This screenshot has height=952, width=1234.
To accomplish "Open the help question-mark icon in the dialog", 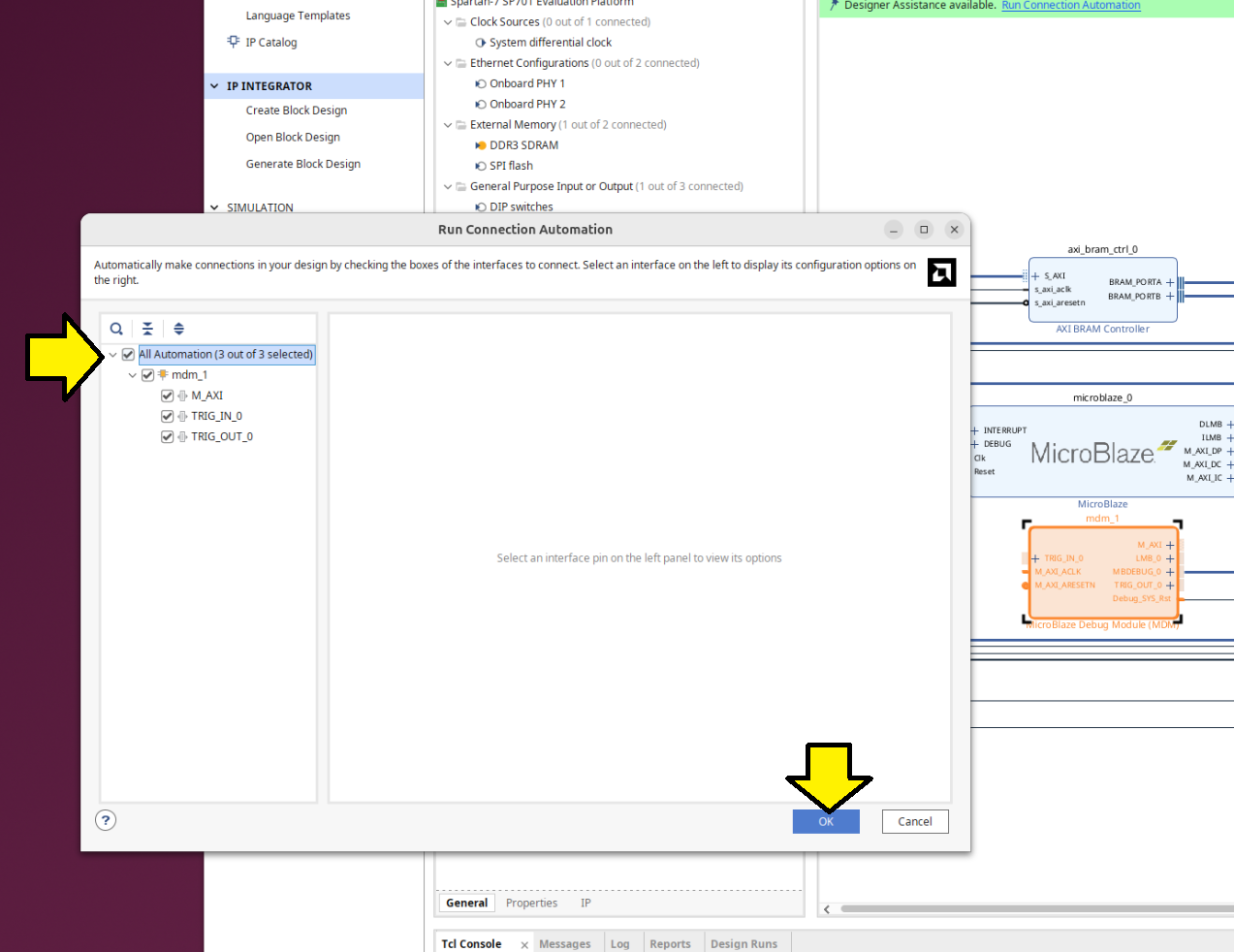I will click(x=105, y=820).
